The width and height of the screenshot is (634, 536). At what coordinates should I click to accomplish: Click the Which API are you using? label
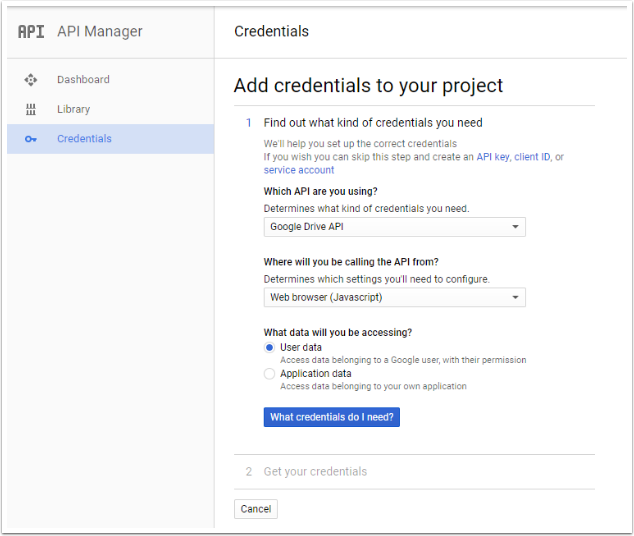320,191
